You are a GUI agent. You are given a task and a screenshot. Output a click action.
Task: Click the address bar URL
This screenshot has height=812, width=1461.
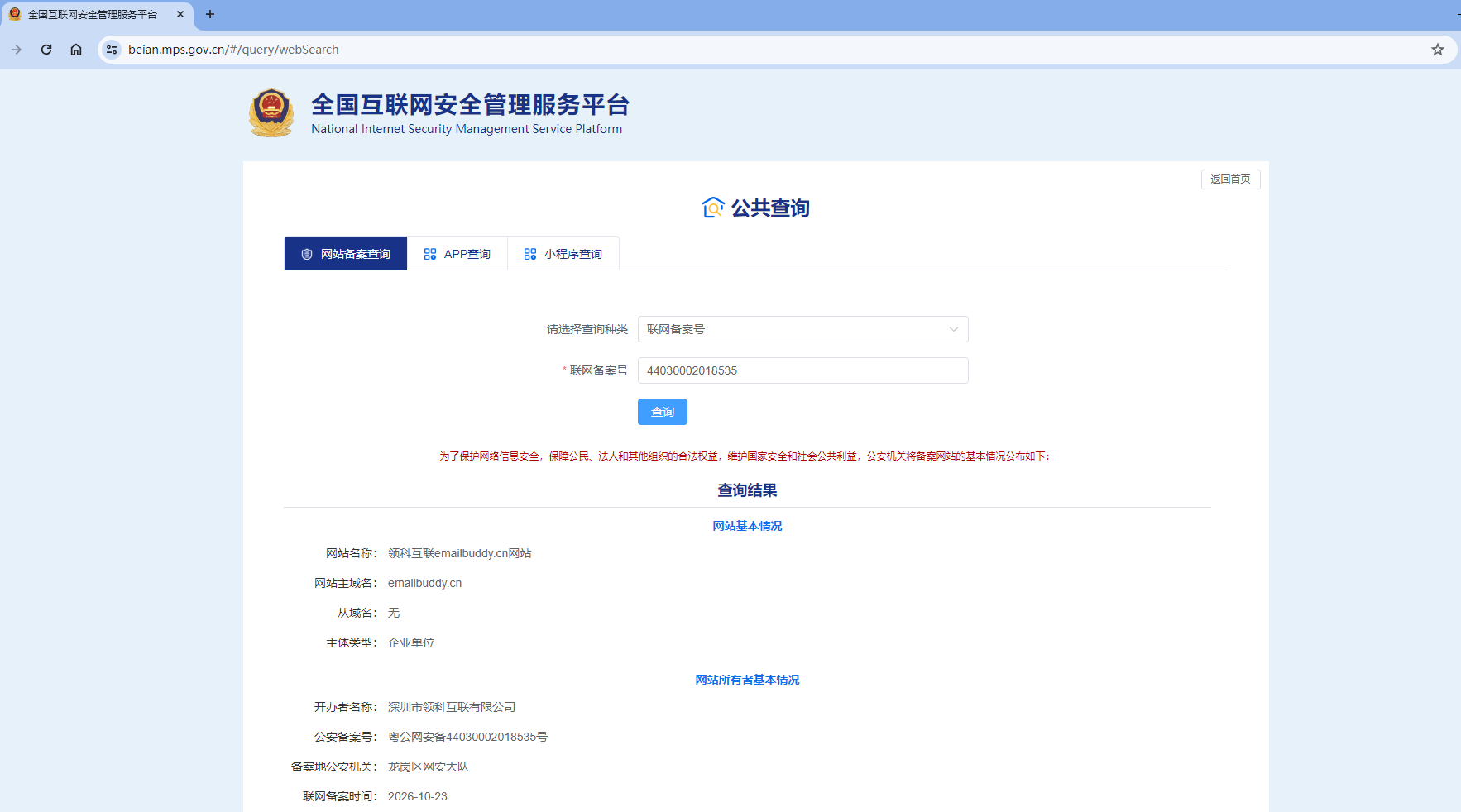(x=233, y=50)
